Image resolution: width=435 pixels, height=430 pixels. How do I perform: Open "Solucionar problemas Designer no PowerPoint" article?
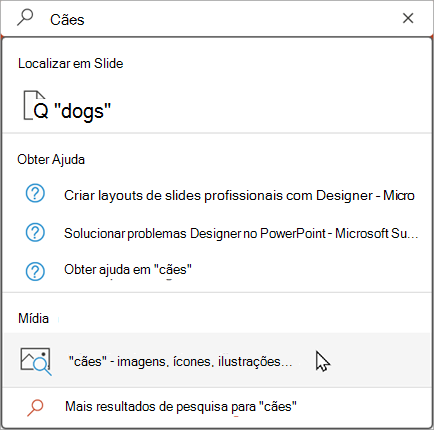click(217, 233)
